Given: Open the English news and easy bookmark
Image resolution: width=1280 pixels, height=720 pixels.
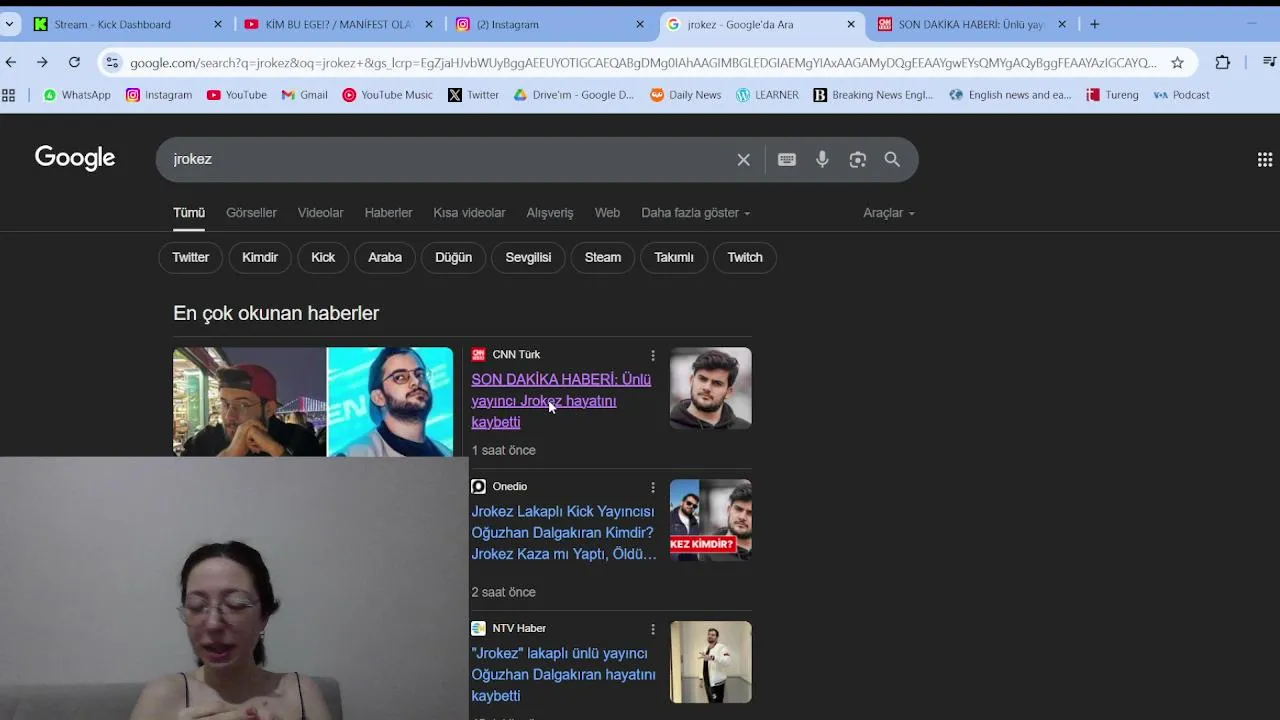Looking at the screenshot, I should tap(1010, 95).
